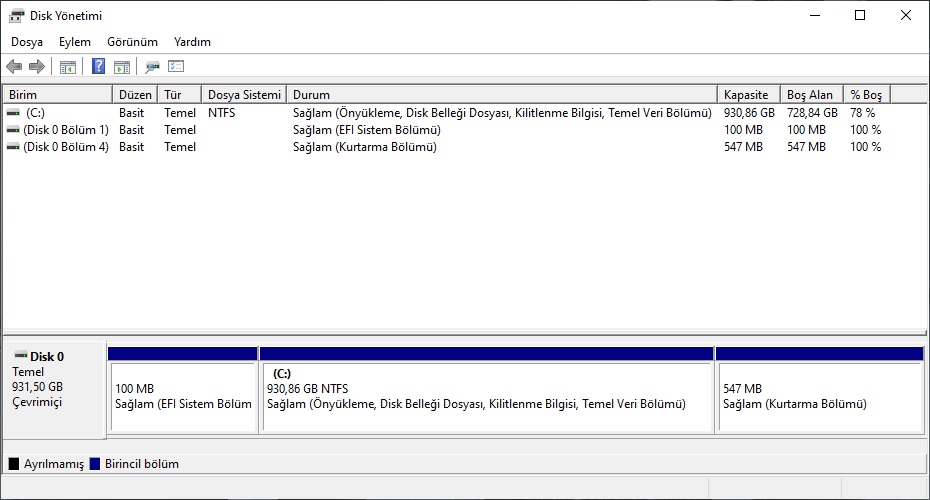Image resolution: width=930 pixels, height=500 pixels.
Task: Click the Forward arrow toolbar icon
Action: tap(37, 66)
